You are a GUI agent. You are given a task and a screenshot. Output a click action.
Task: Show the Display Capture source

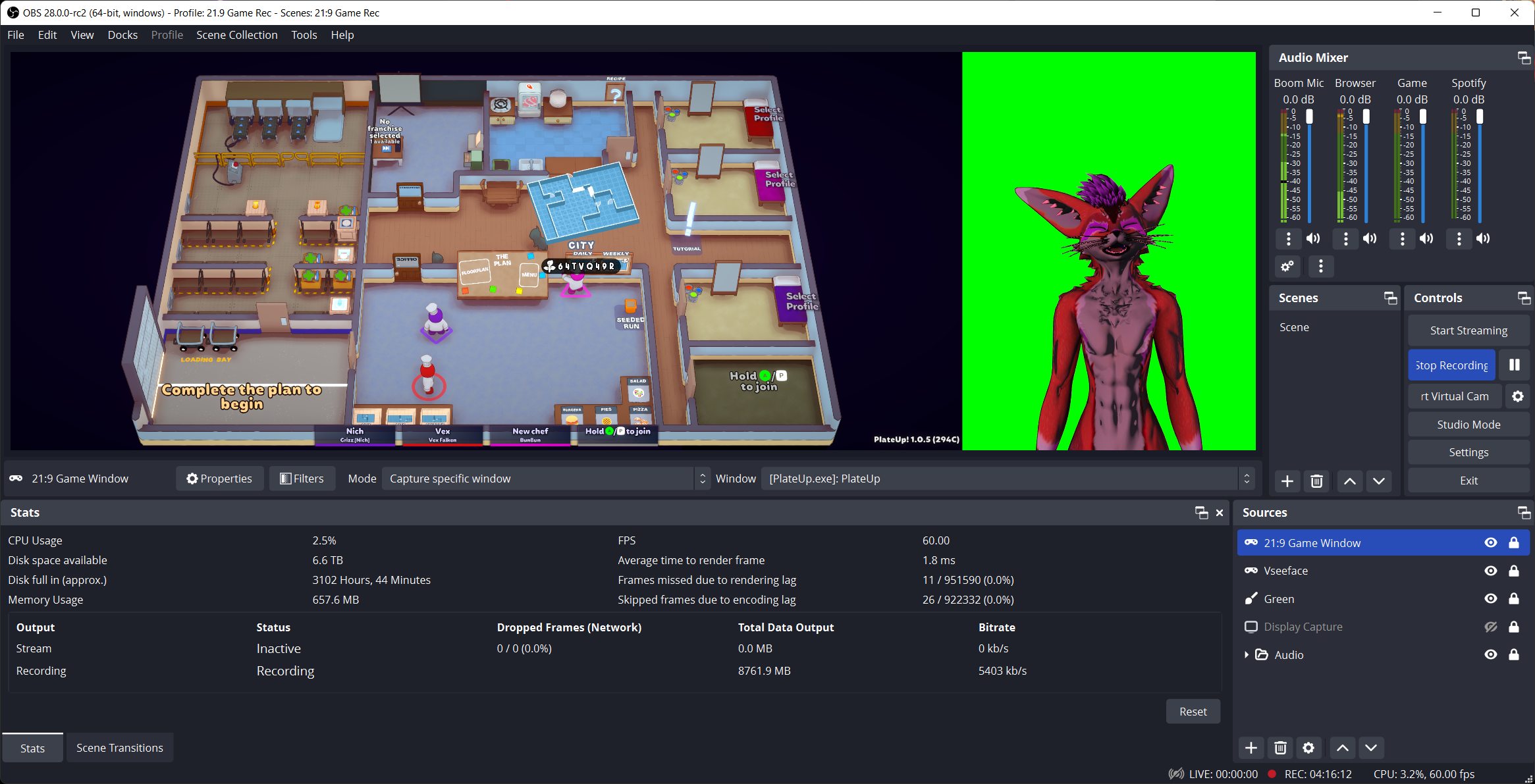tap(1491, 627)
